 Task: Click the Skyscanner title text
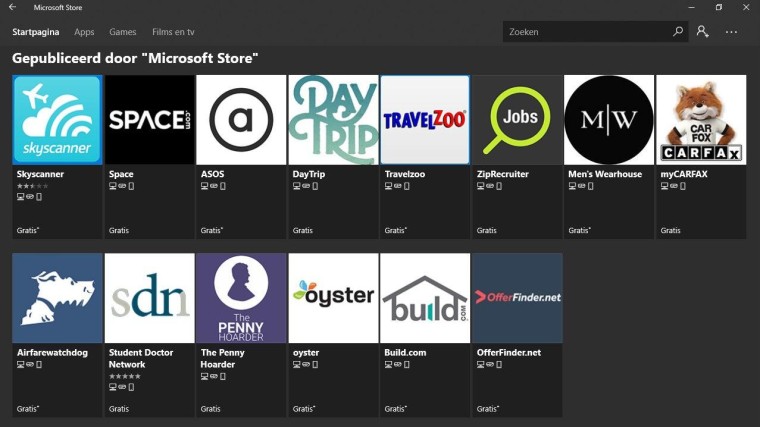pyautogui.click(x=40, y=174)
